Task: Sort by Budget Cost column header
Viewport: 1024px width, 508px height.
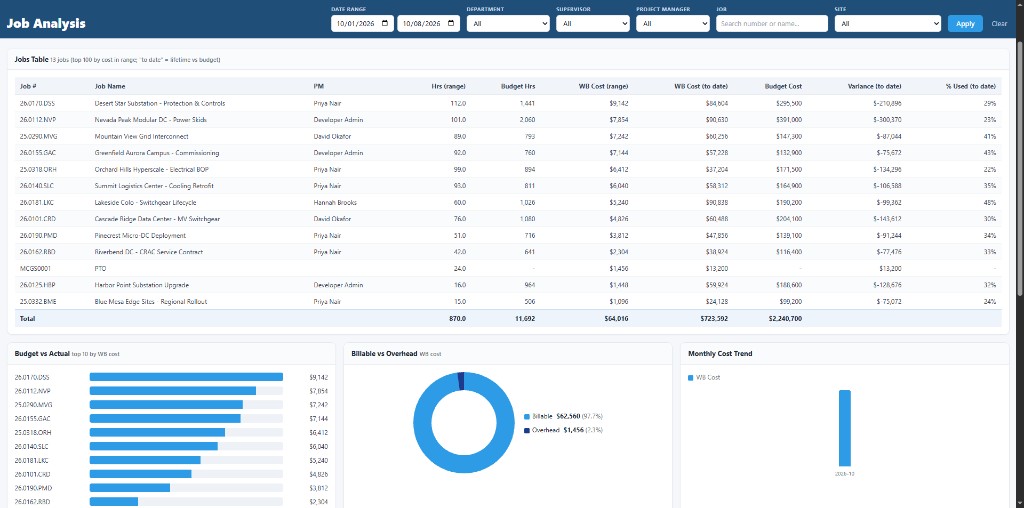Action: 784,86
